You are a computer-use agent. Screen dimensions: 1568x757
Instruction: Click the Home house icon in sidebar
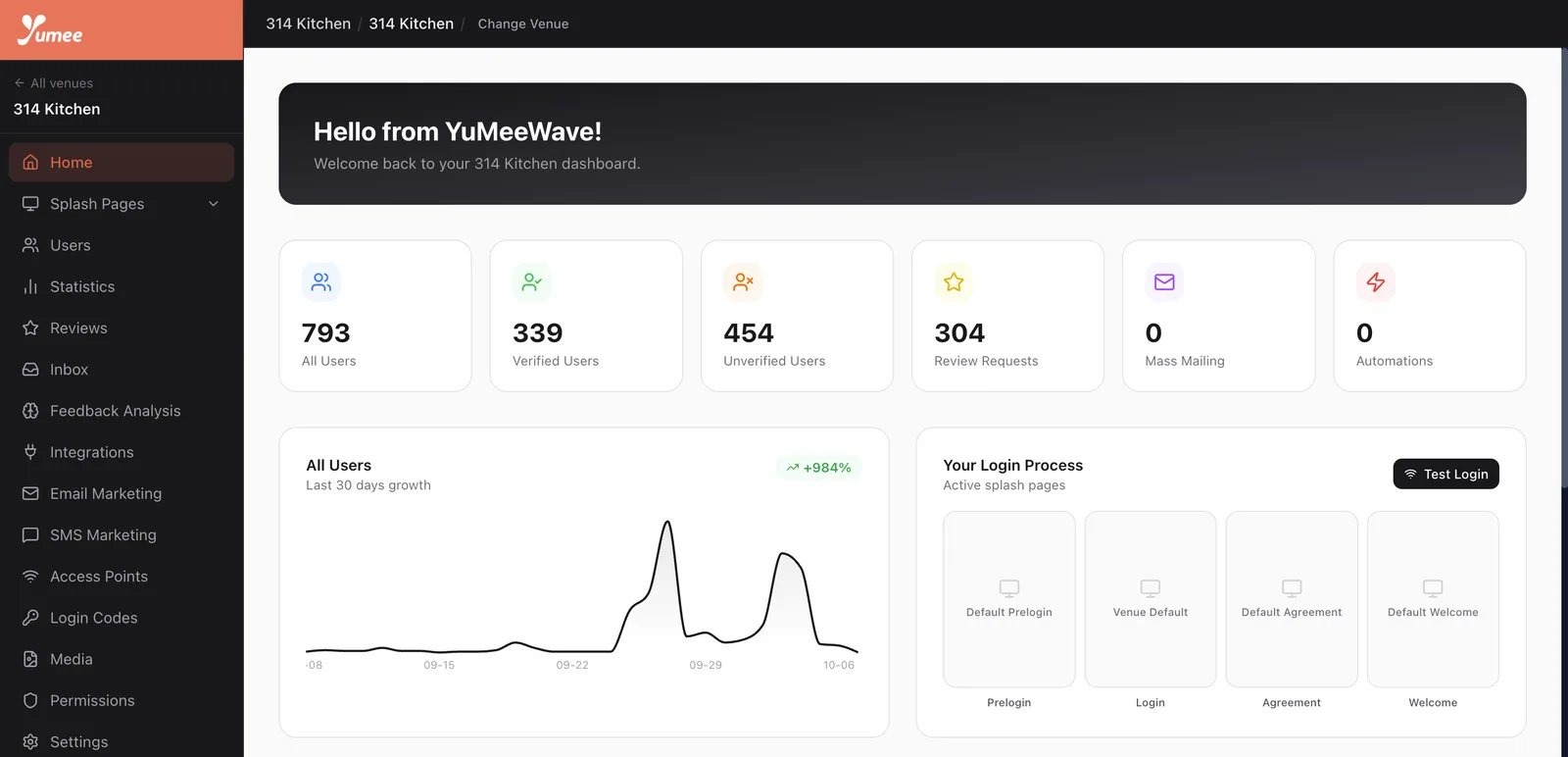(x=30, y=163)
